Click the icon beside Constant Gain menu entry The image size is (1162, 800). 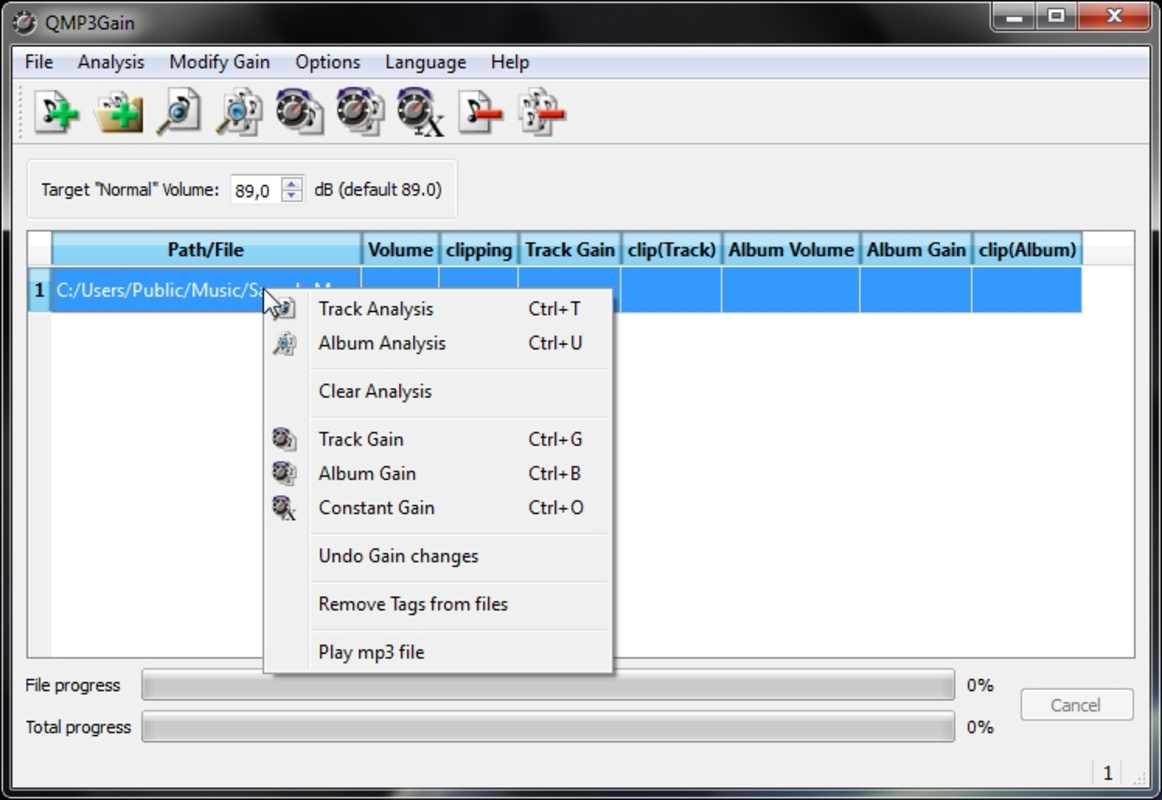[285, 508]
